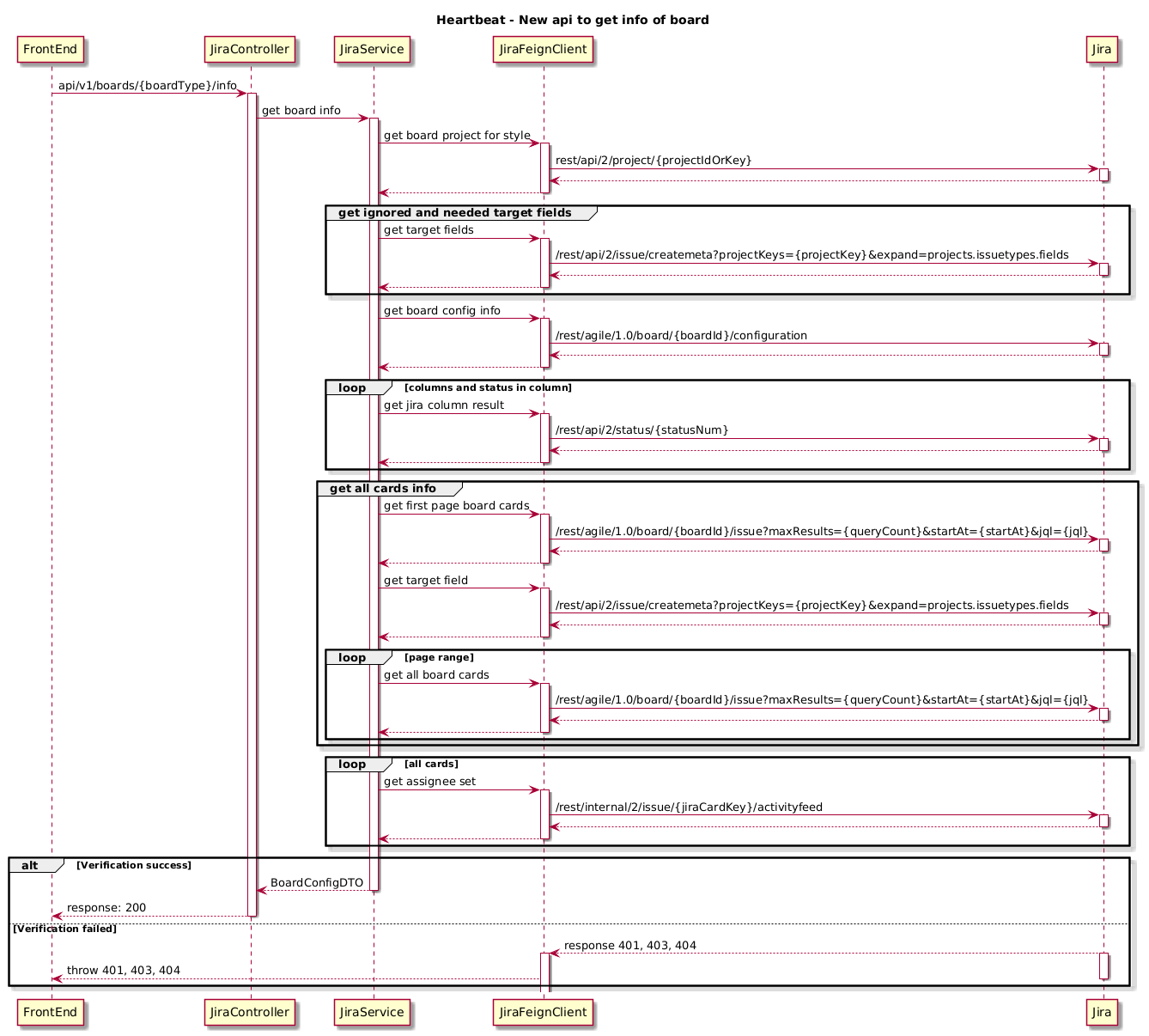Select the 'response 401, 403, 404' message label

pos(630,945)
